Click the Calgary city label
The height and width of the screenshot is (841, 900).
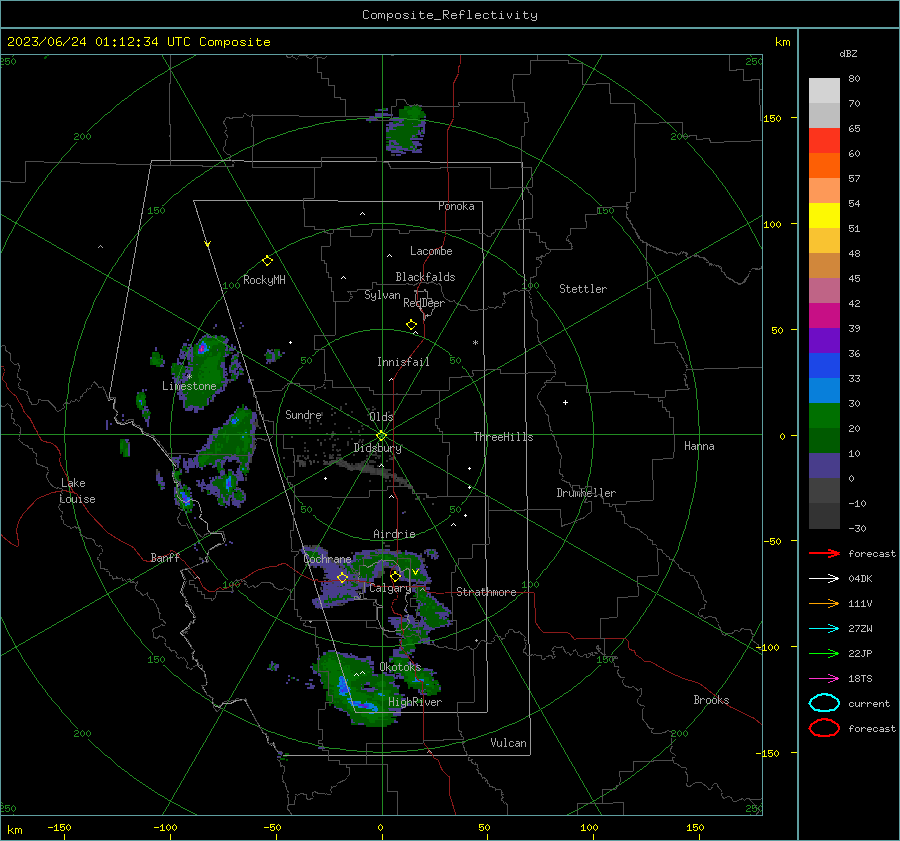click(390, 588)
